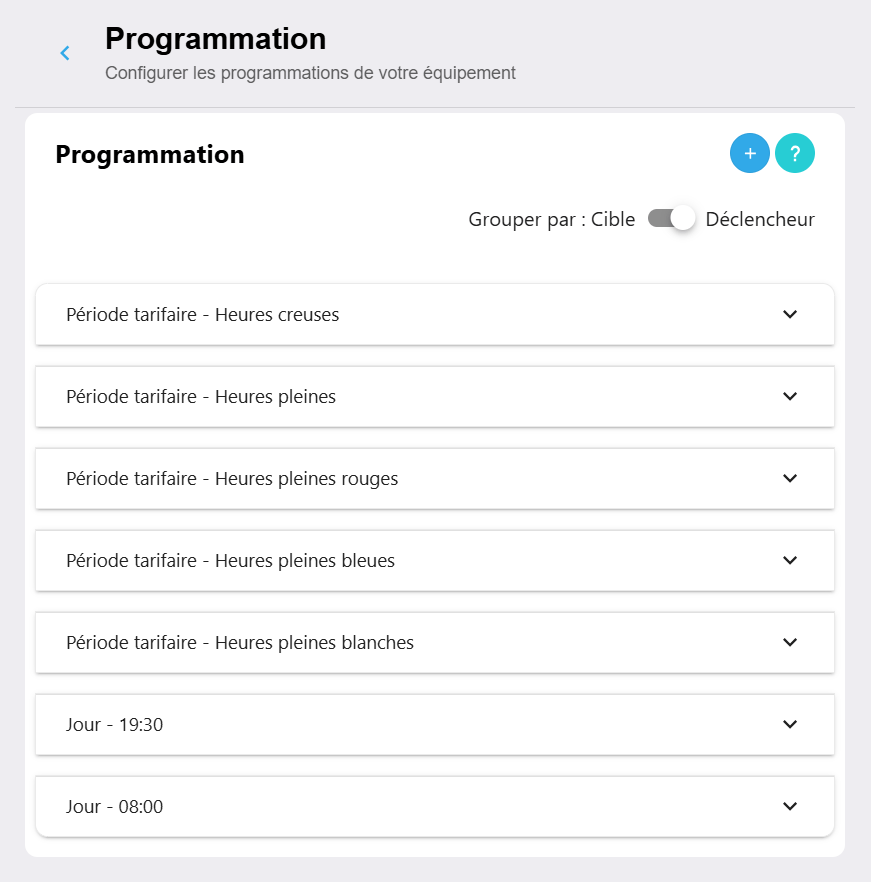Viewport: 871px width, 882px height.
Task: Click the toggle slider between Cible and Déclencheur
Action: point(670,218)
